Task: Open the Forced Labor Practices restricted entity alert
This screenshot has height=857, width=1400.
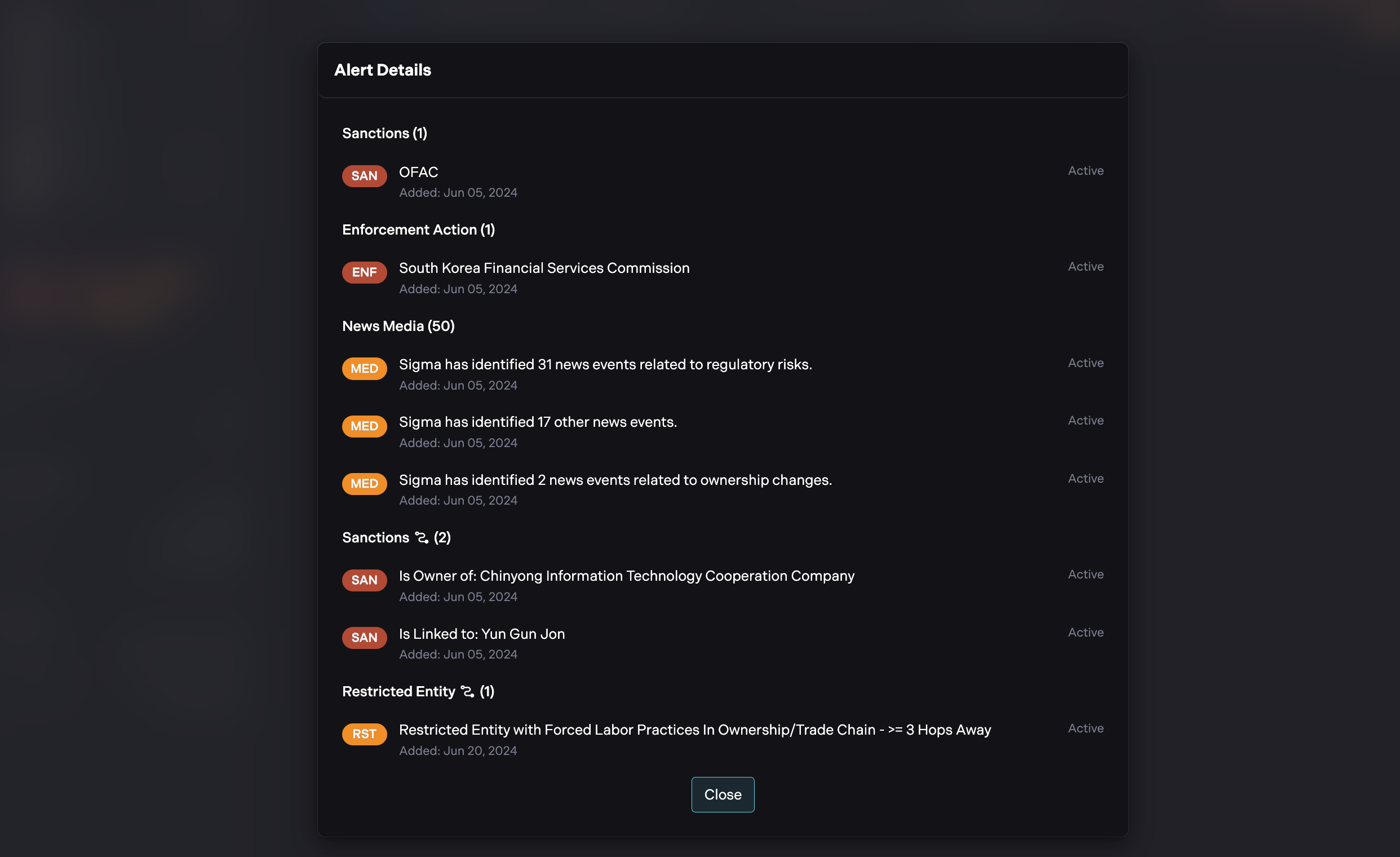Action: [x=694, y=730]
